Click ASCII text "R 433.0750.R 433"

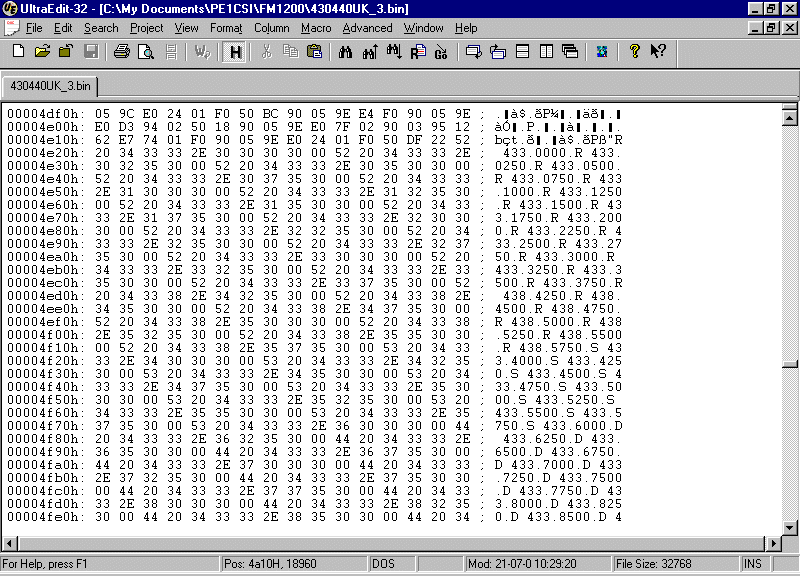(x=558, y=179)
